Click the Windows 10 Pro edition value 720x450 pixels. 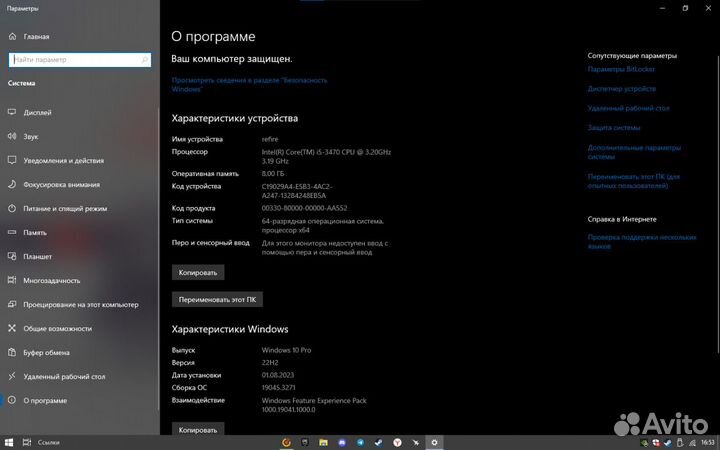click(x=287, y=350)
